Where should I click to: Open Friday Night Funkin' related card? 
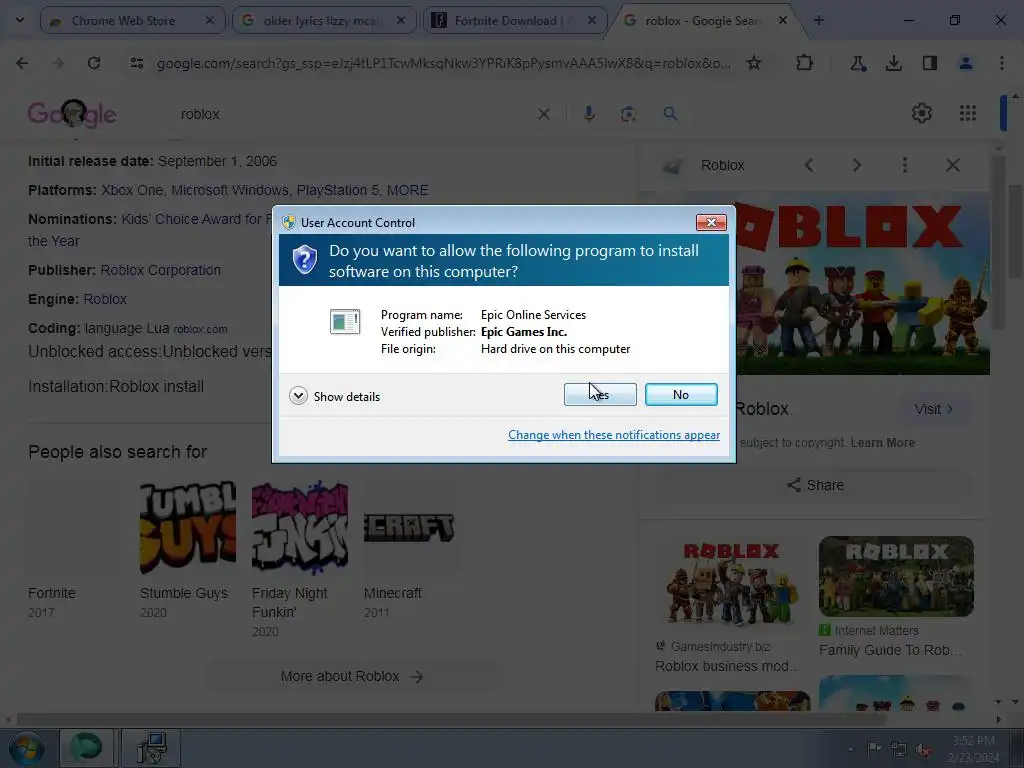300,560
